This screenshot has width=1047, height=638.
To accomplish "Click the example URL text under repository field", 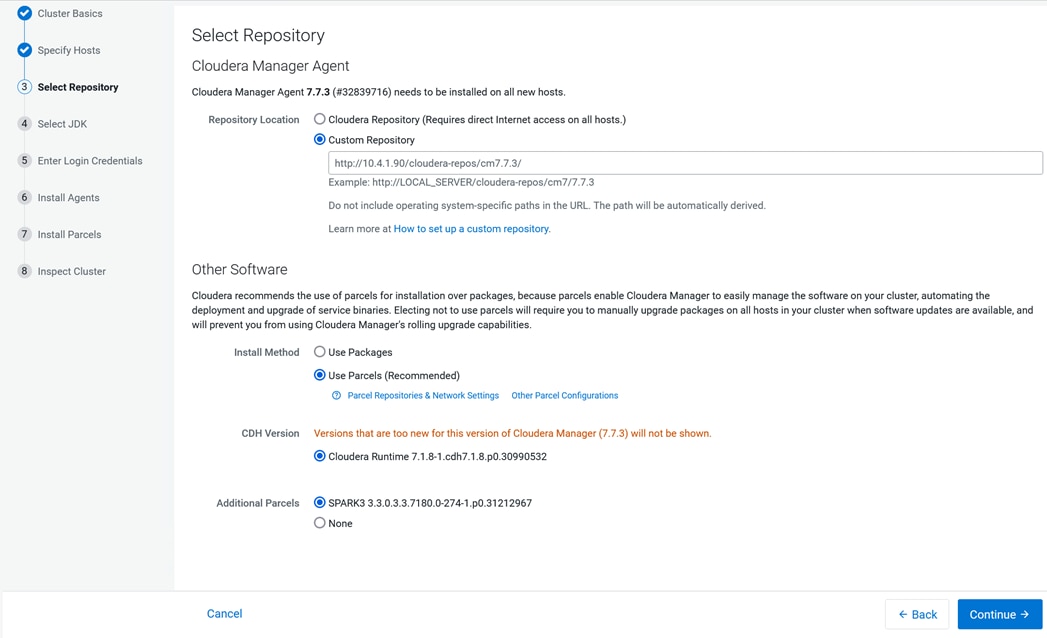I will point(461,182).
